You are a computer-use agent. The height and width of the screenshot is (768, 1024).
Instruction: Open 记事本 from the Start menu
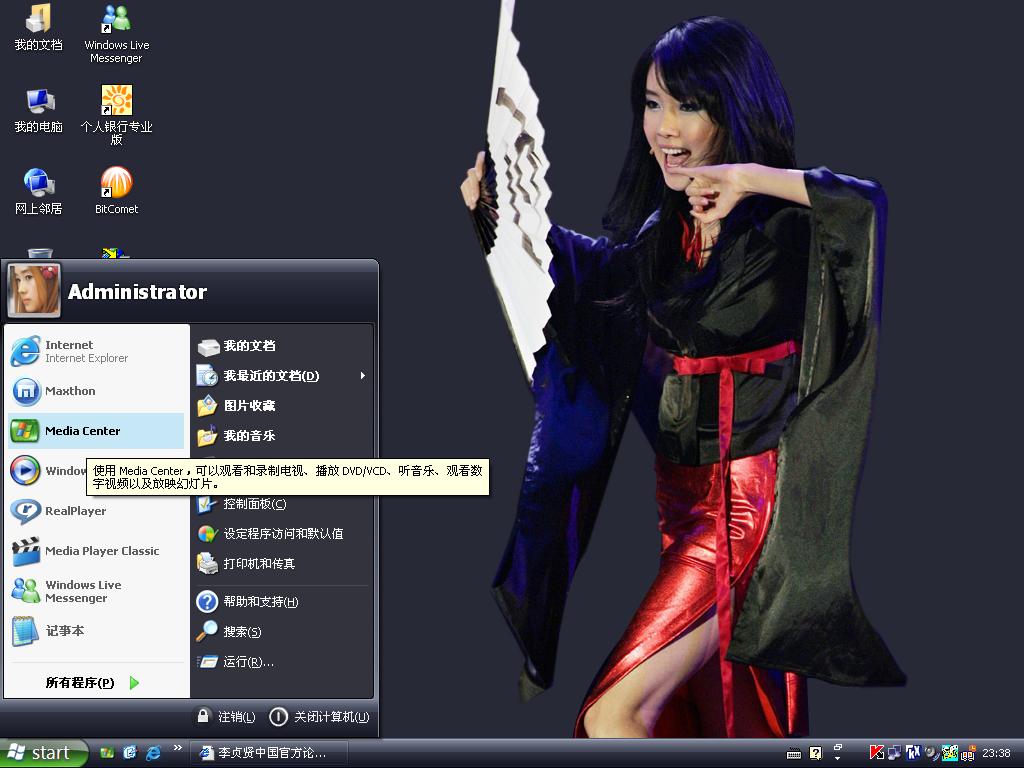coord(64,631)
